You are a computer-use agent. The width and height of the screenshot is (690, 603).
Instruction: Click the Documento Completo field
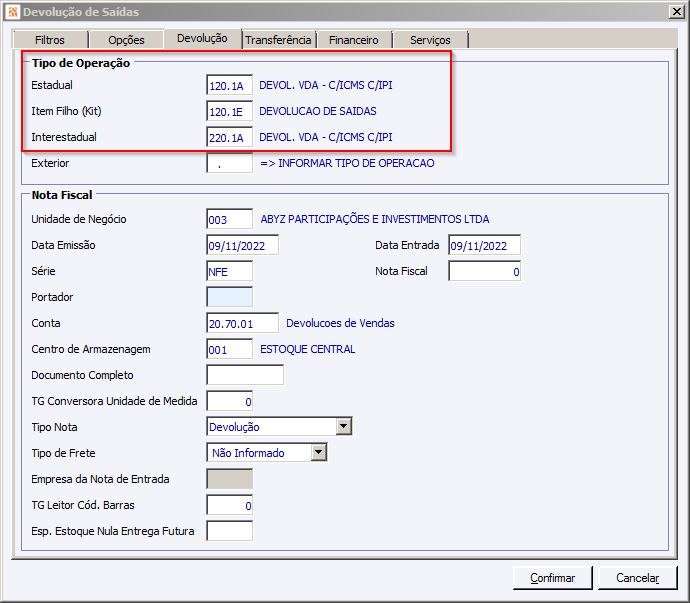tap(245, 375)
